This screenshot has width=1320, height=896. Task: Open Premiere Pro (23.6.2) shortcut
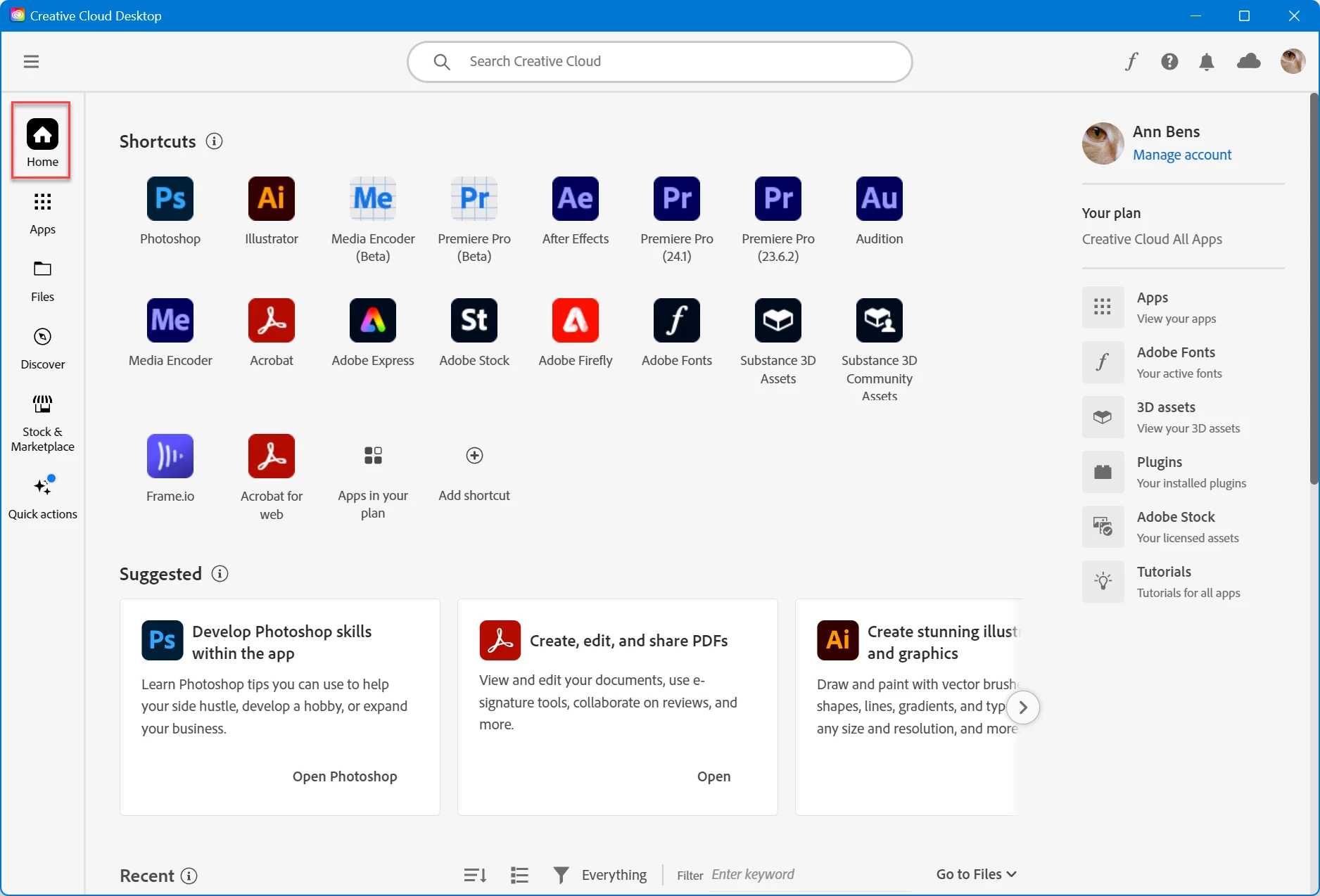click(778, 199)
